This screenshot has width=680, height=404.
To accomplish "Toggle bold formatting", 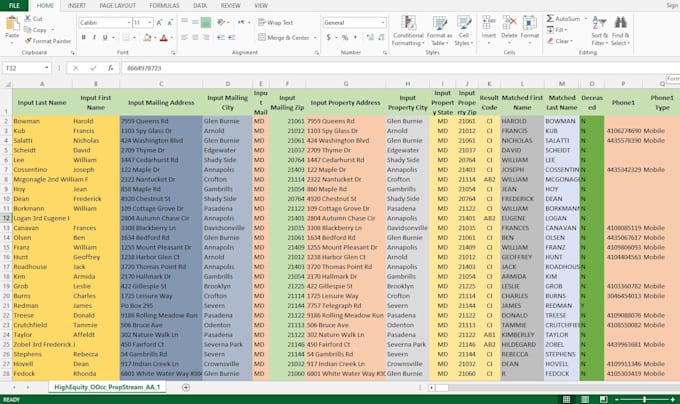I will (x=83, y=38).
